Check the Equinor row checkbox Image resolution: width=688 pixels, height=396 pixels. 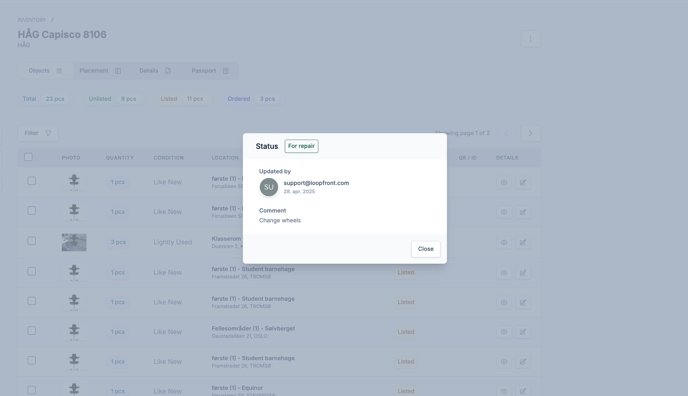click(32, 390)
